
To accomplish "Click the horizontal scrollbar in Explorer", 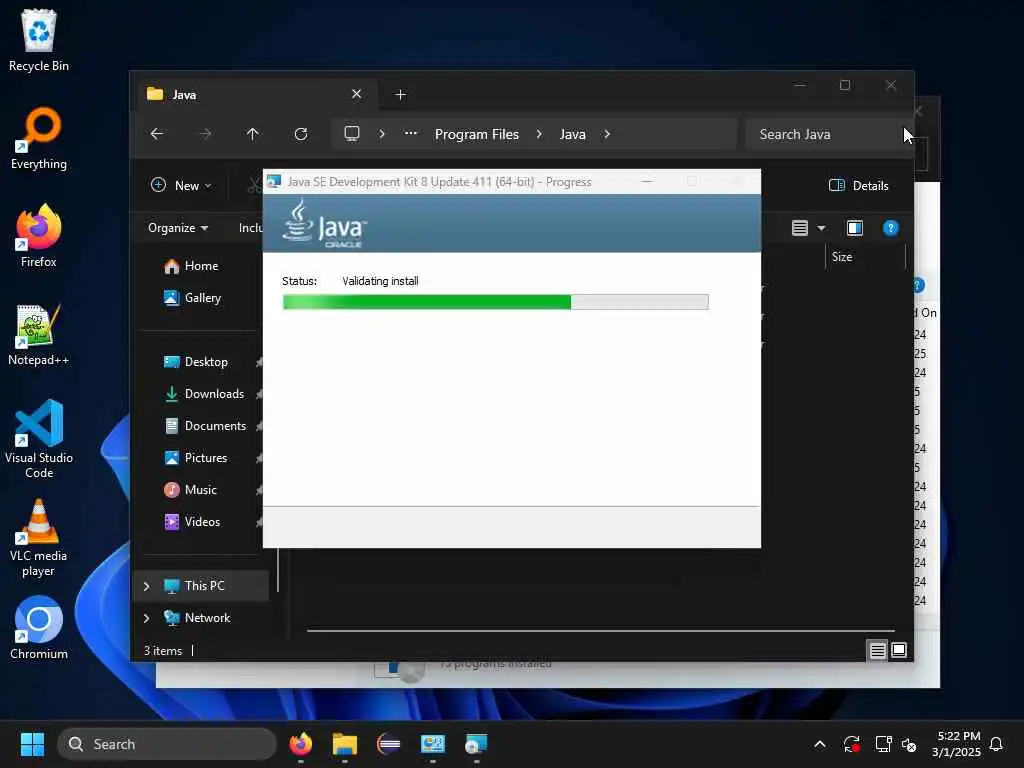I will pyautogui.click(x=601, y=631).
